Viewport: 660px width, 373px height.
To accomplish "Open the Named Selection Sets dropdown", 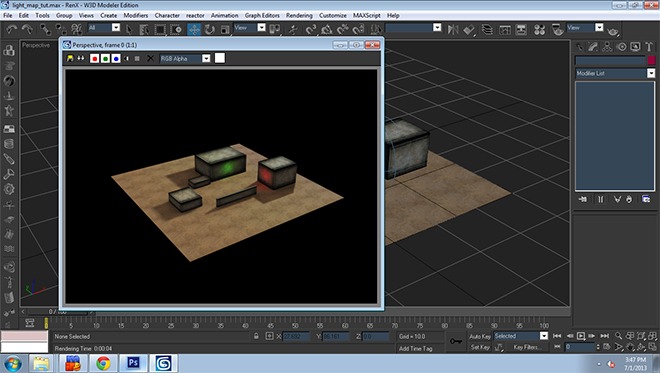I will [413, 28].
